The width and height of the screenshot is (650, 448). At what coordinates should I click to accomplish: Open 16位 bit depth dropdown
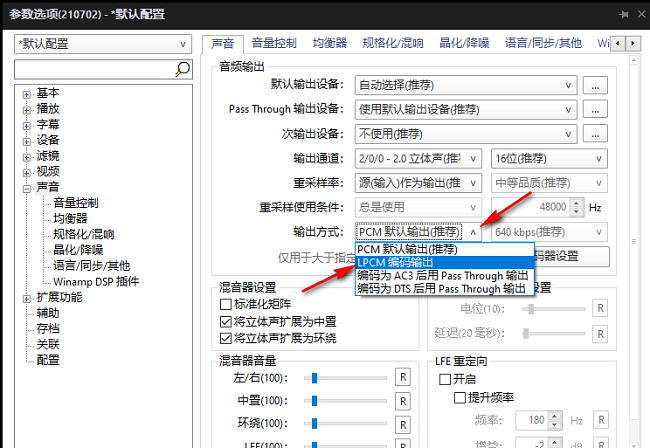click(x=549, y=158)
